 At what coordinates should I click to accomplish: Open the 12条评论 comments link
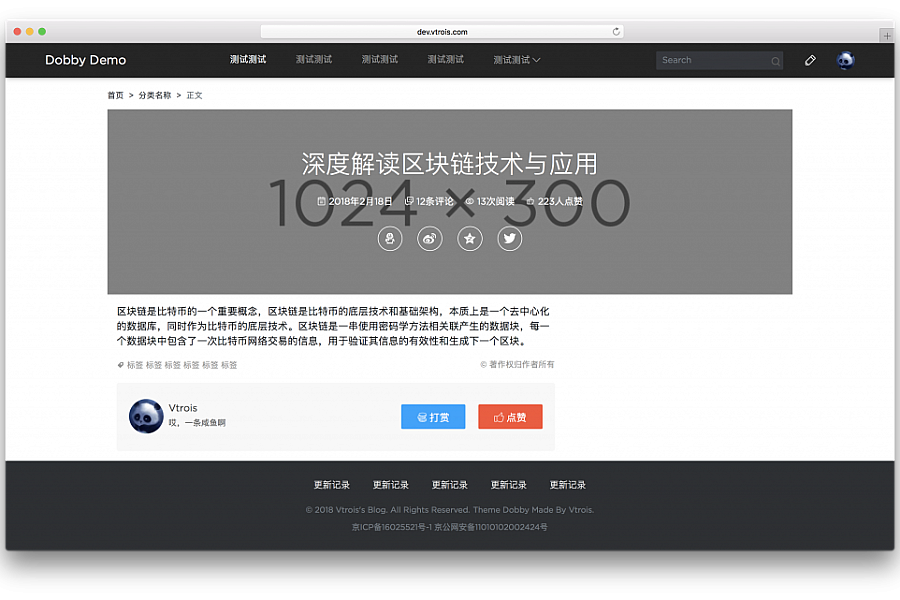[435, 202]
